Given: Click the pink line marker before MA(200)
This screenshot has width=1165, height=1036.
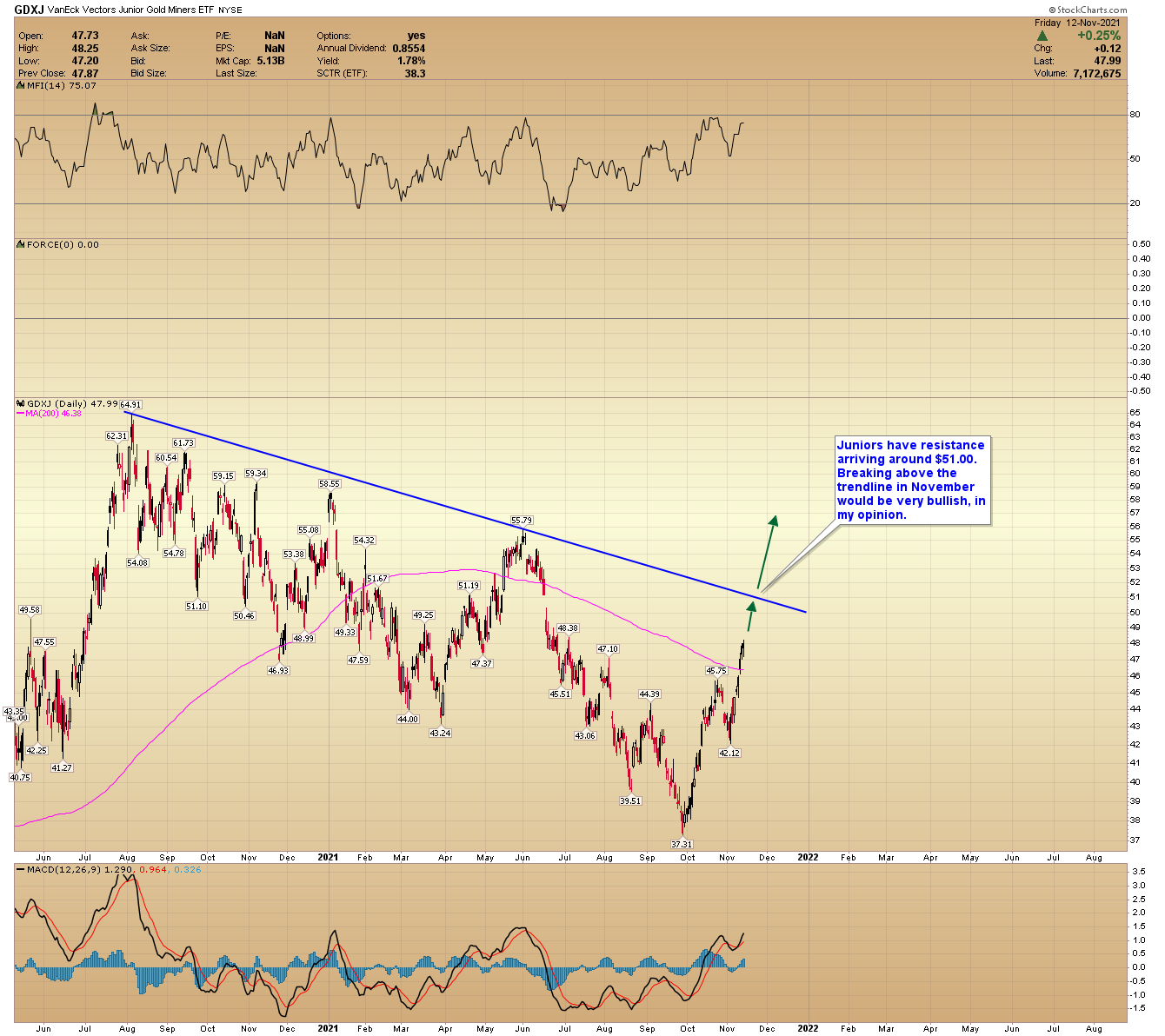Looking at the screenshot, I should pos(21,414).
